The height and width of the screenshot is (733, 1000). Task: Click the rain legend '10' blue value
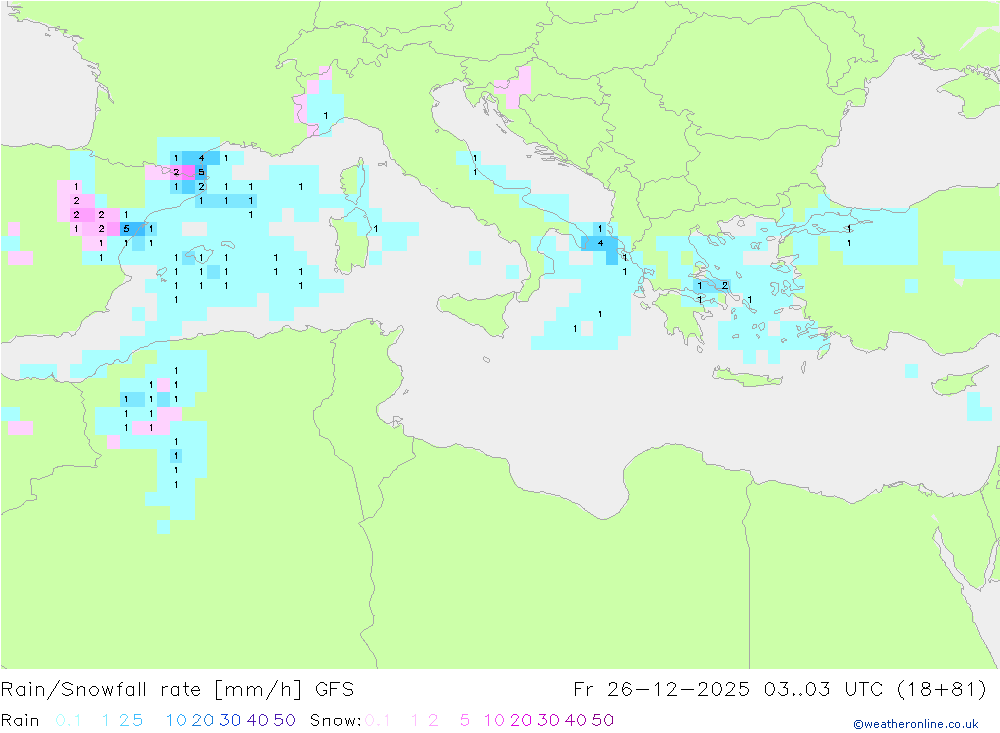click(x=176, y=720)
